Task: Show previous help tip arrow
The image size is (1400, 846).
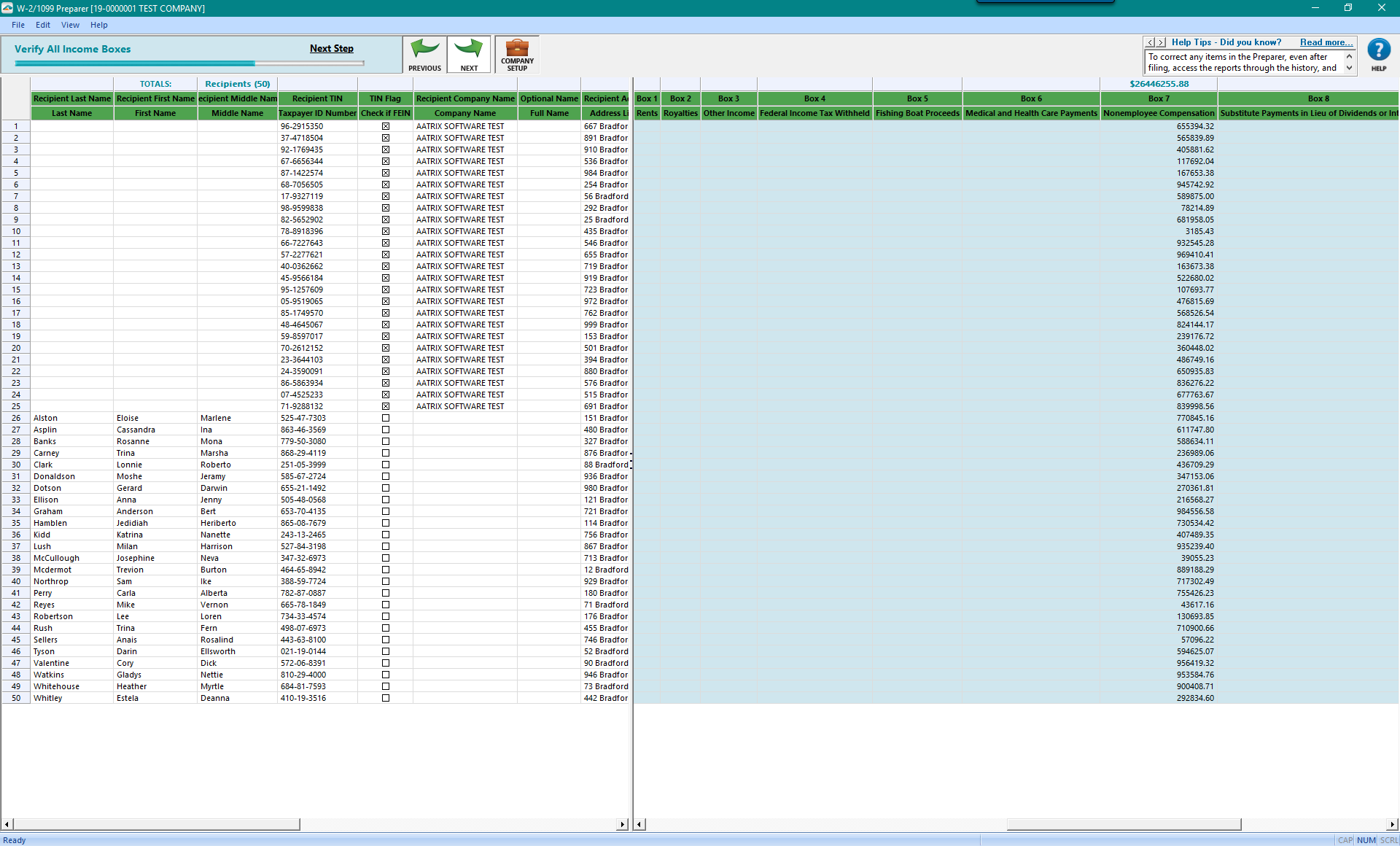Action: 1151,43
